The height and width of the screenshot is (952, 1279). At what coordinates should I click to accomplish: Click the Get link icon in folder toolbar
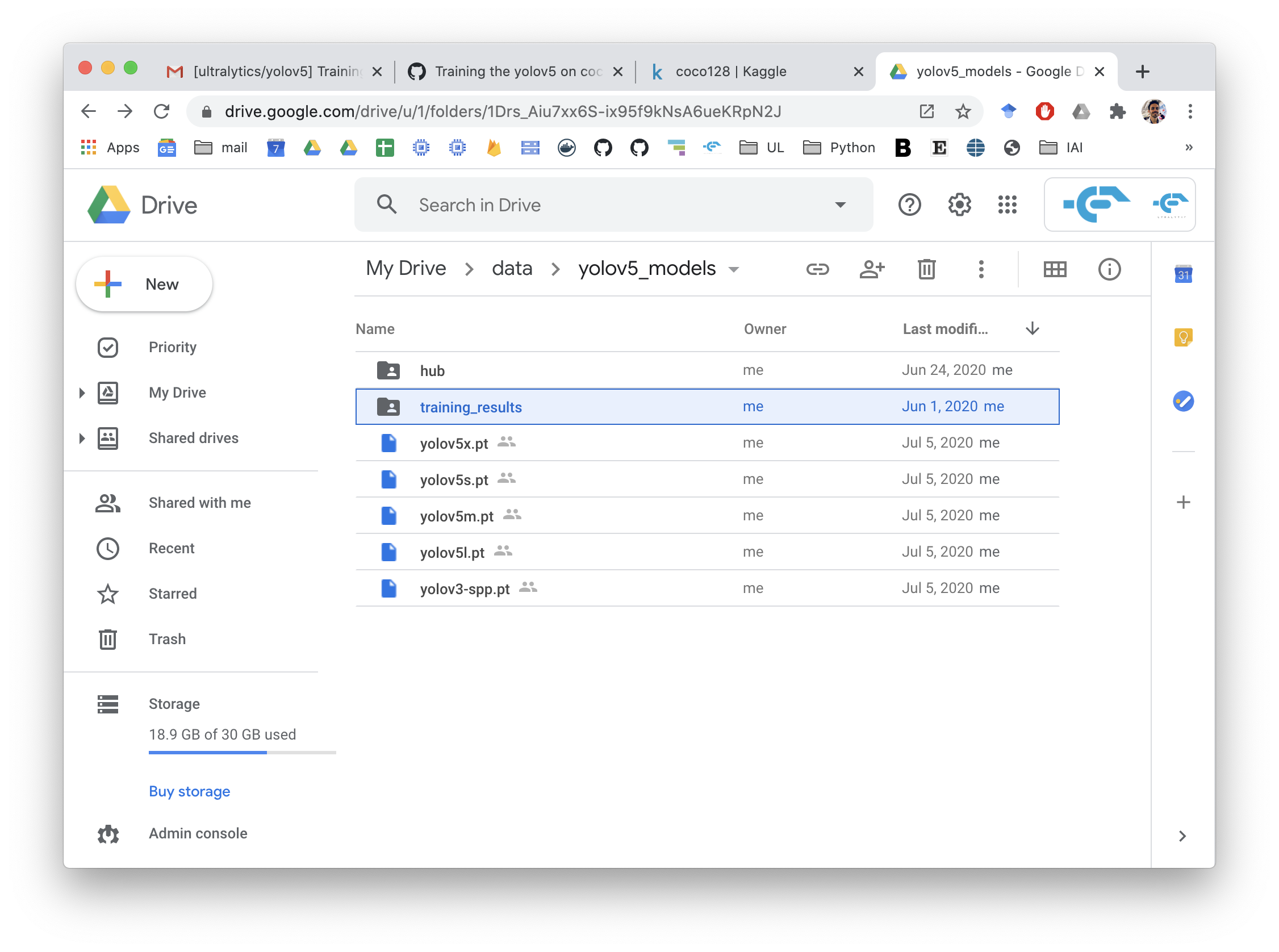point(817,269)
